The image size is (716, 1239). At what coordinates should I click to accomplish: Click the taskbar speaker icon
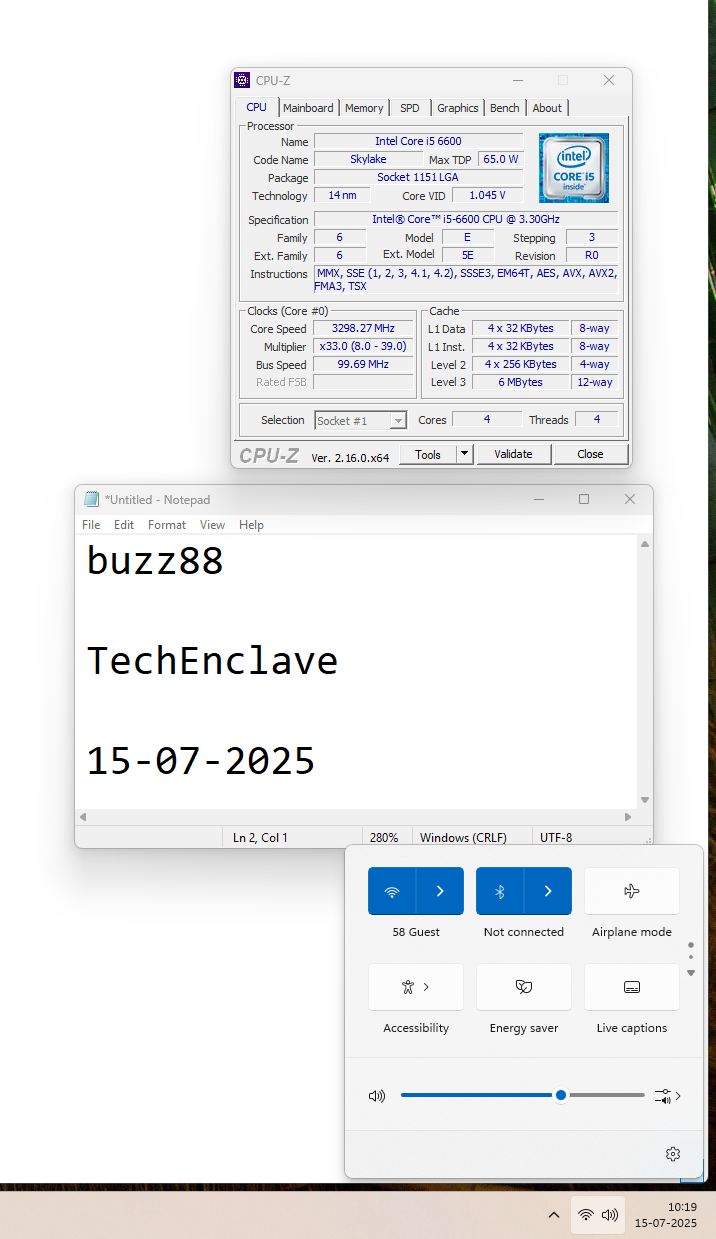(610, 1215)
